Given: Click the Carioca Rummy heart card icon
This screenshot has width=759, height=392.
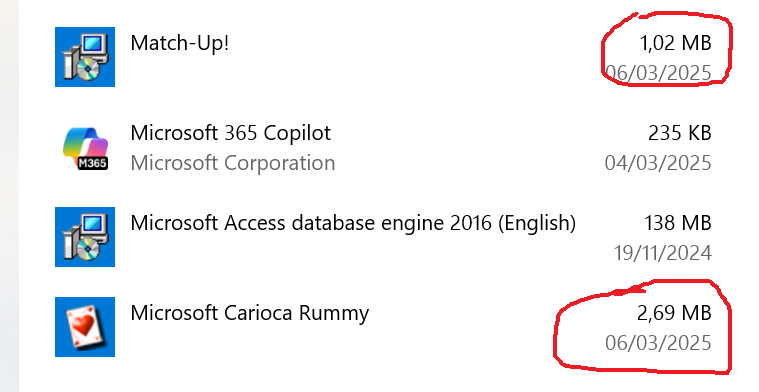Looking at the screenshot, I should pyautogui.click(x=85, y=327).
